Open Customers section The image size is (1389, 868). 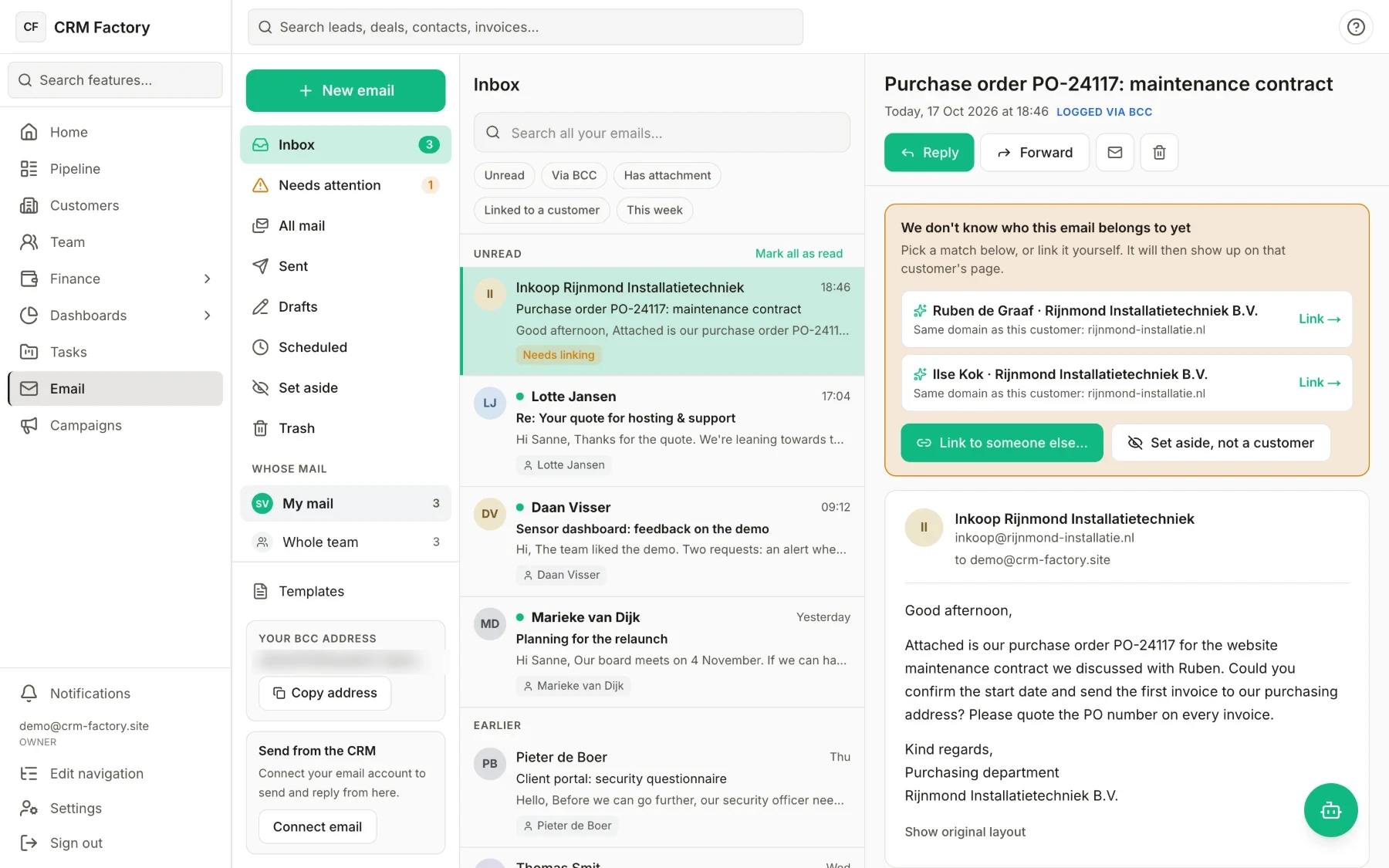pos(116,205)
